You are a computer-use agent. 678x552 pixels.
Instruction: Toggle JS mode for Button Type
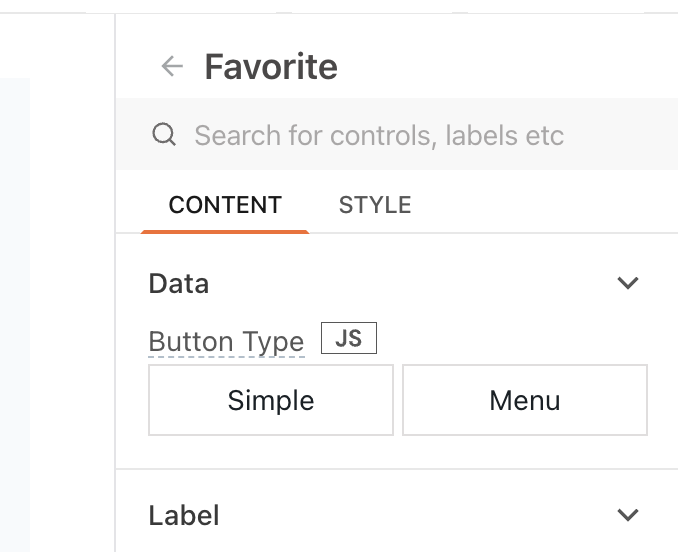[348, 339]
